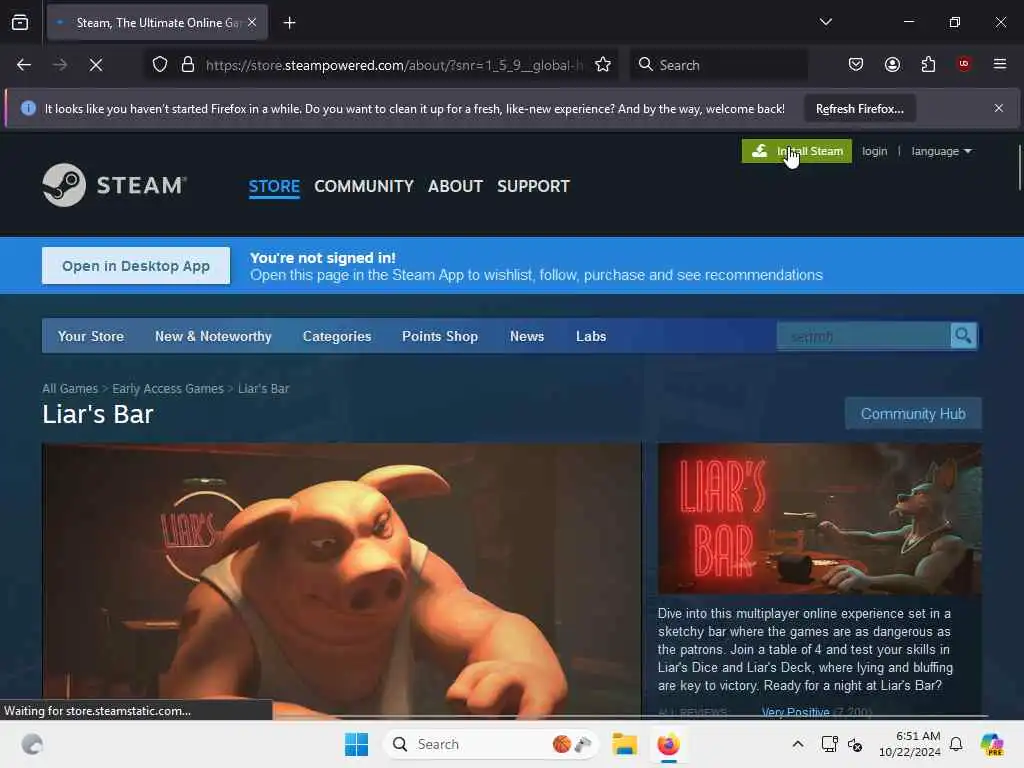1024x768 pixels.
Task: Select the STORE menu item
Action: tap(274, 186)
